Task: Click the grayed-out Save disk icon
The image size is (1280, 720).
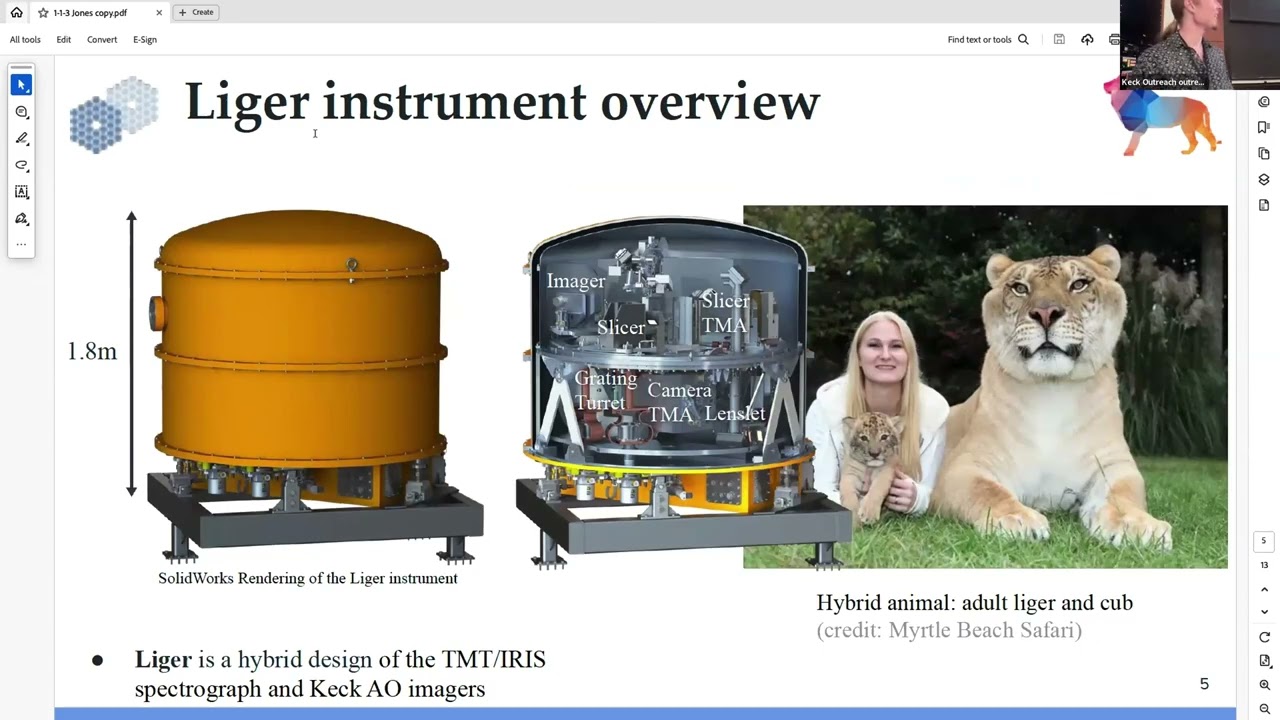Action: click(x=1059, y=39)
